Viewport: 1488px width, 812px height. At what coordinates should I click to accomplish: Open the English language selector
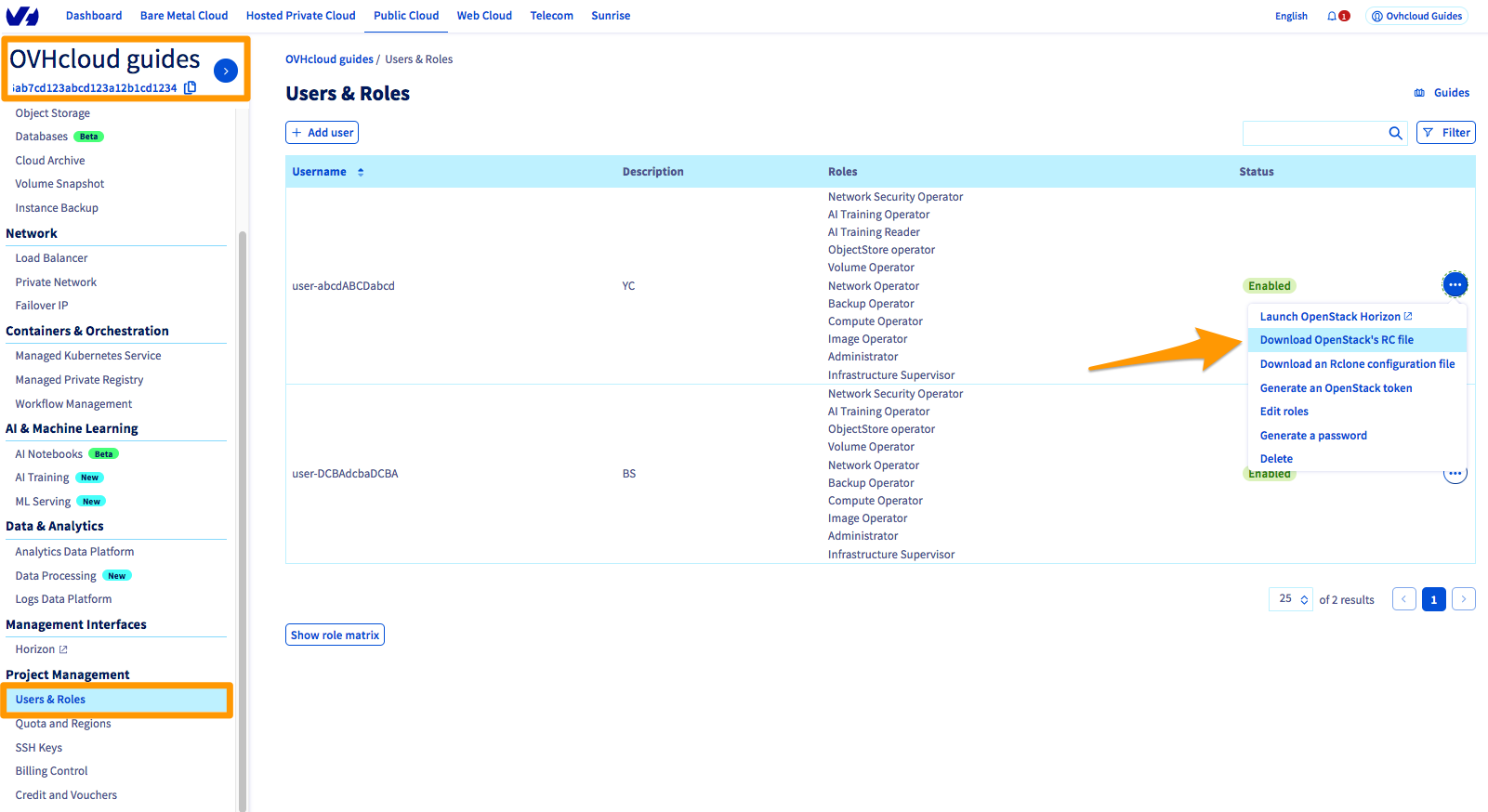(1291, 16)
